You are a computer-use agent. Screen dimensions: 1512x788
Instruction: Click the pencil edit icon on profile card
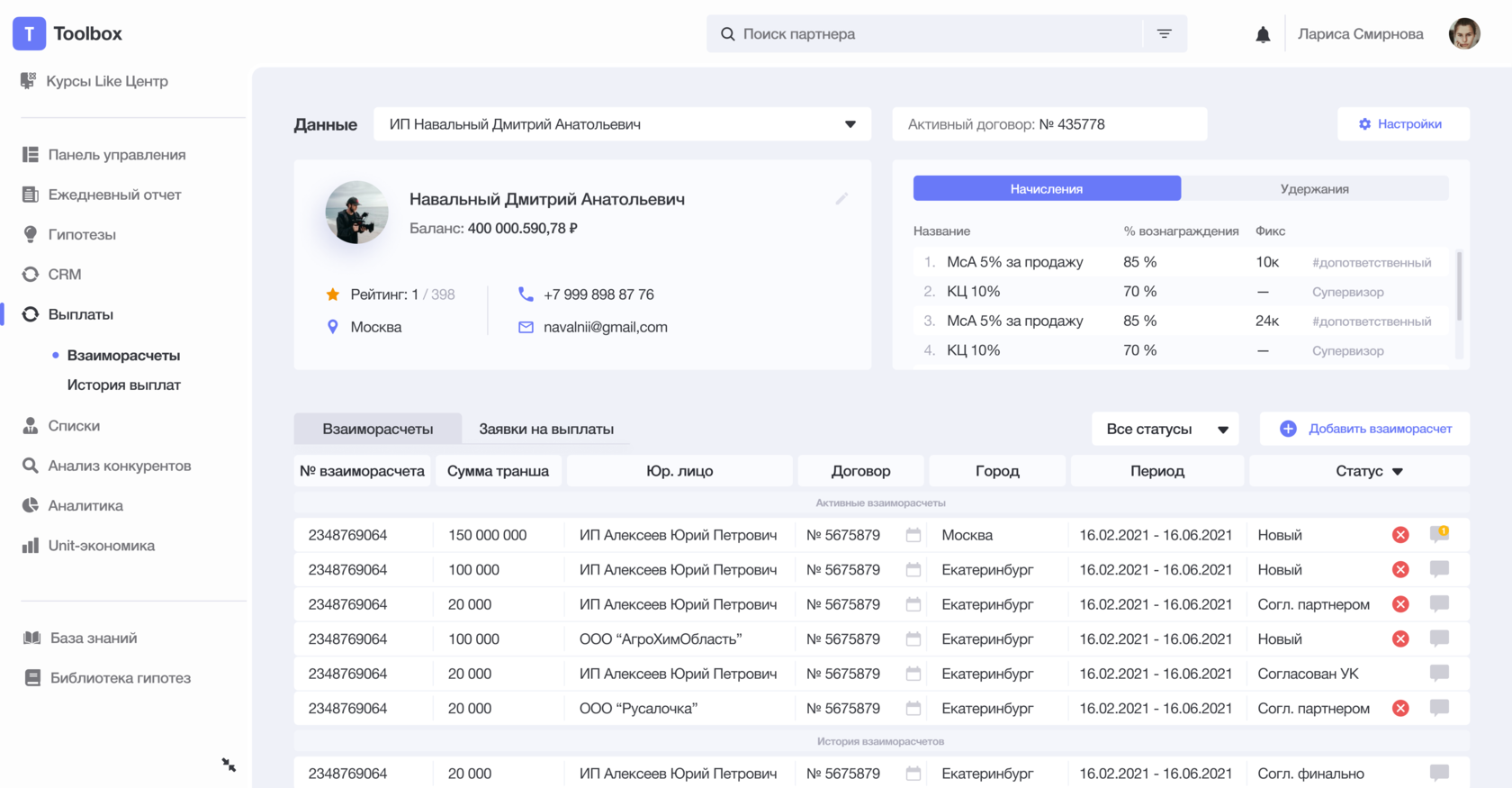[841, 199]
